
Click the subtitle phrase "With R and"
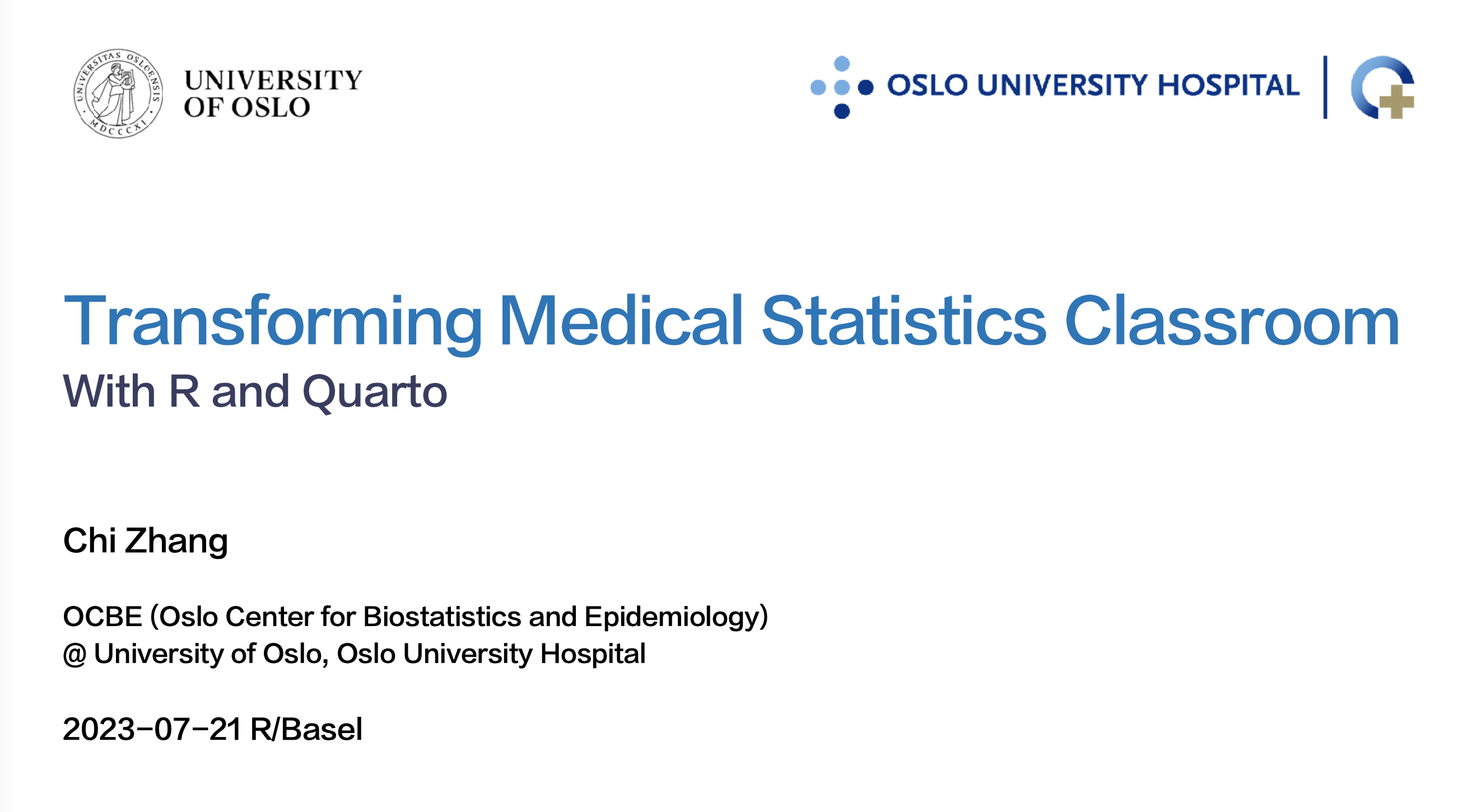(x=176, y=391)
